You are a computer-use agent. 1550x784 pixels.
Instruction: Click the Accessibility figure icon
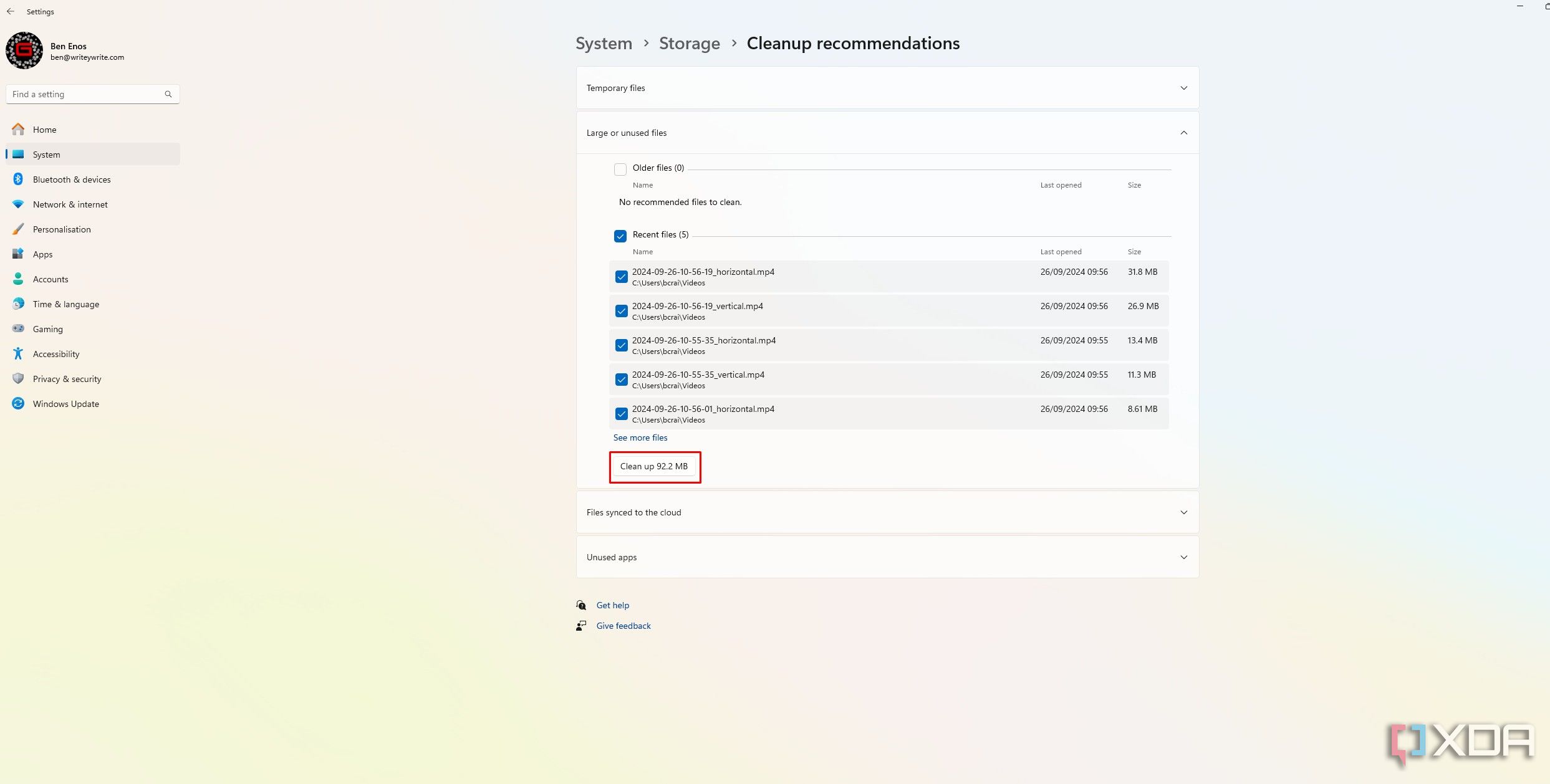(x=18, y=353)
